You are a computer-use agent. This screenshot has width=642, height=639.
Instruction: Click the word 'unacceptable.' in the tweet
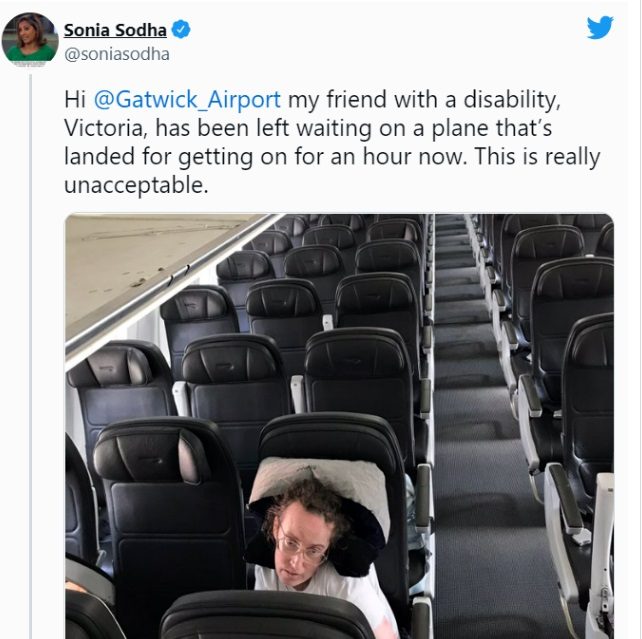[136, 185]
